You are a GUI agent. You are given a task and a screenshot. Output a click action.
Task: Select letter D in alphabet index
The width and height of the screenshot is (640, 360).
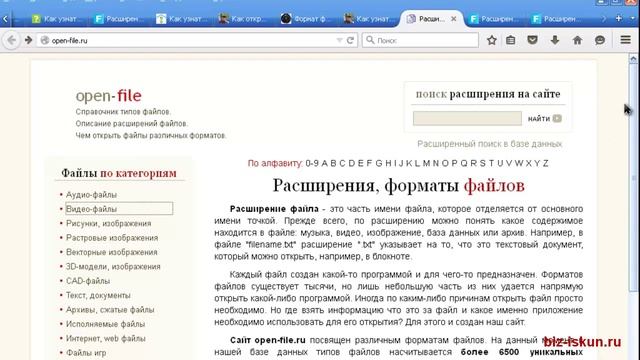[x=351, y=163]
